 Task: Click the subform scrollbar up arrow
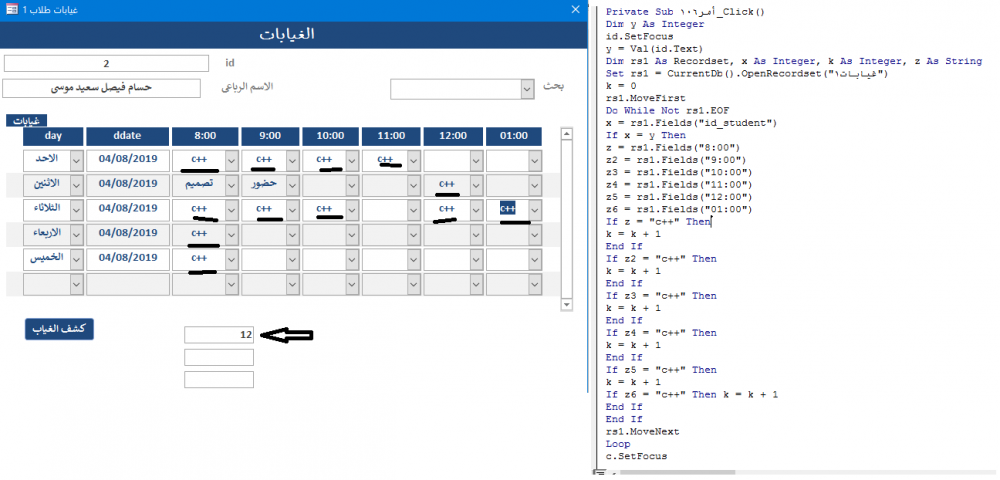coord(566,134)
